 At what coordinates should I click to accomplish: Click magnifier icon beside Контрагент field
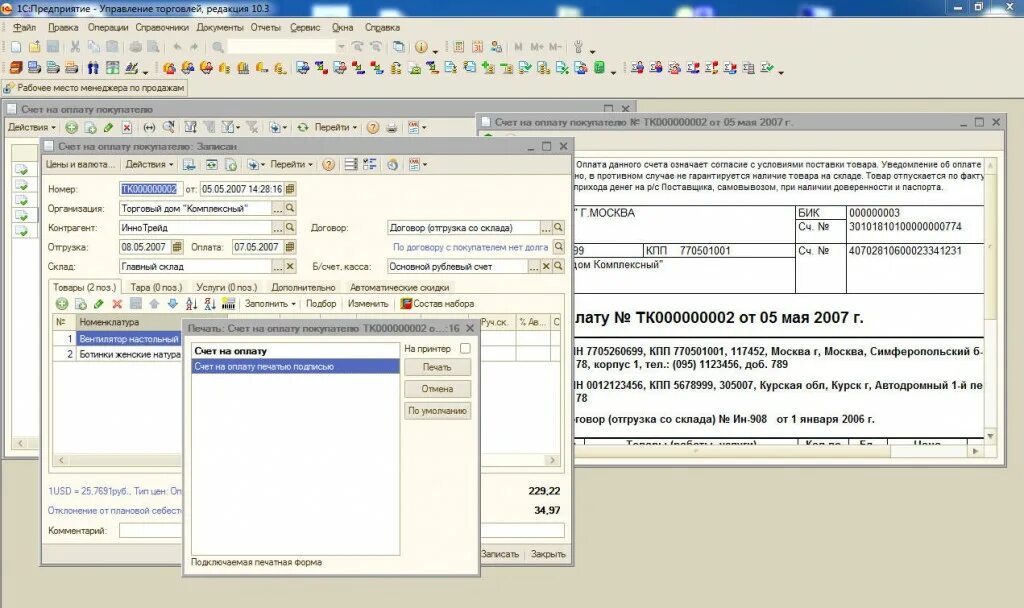[x=290, y=227]
